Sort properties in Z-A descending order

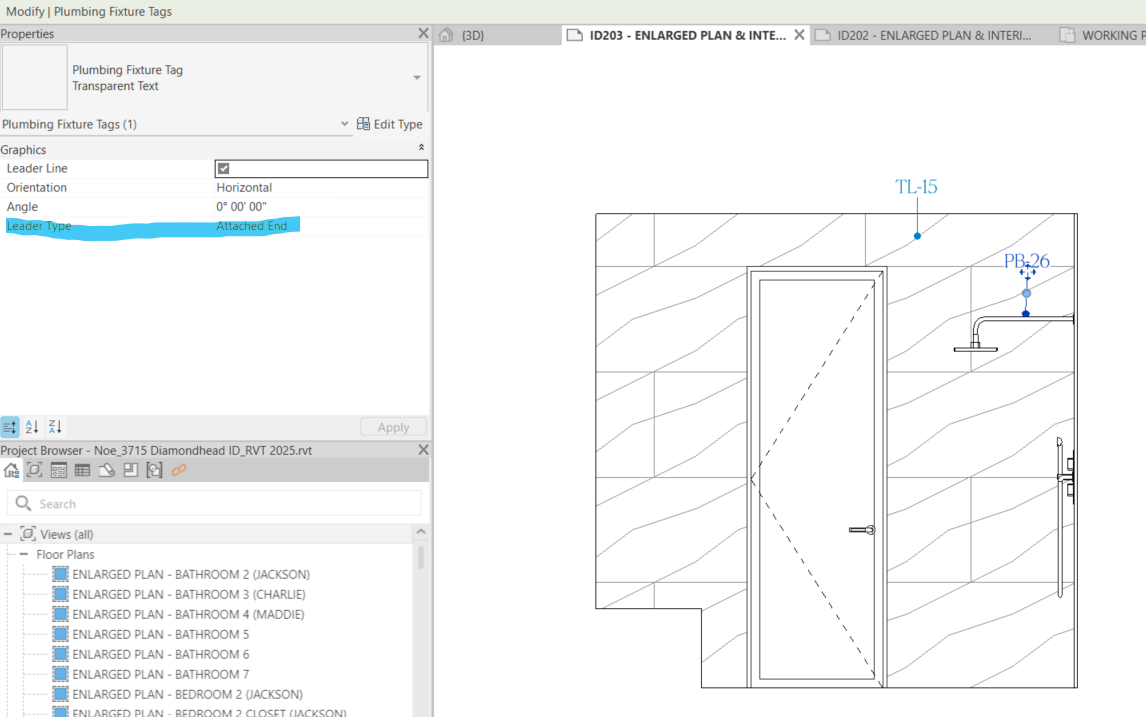pyautogui.click(x=54, y=426)
